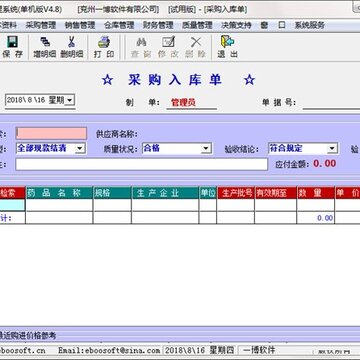This screenshot has width=360, height=360.
Task: Click the 有效期至 column header
Action: coord(276,193)
